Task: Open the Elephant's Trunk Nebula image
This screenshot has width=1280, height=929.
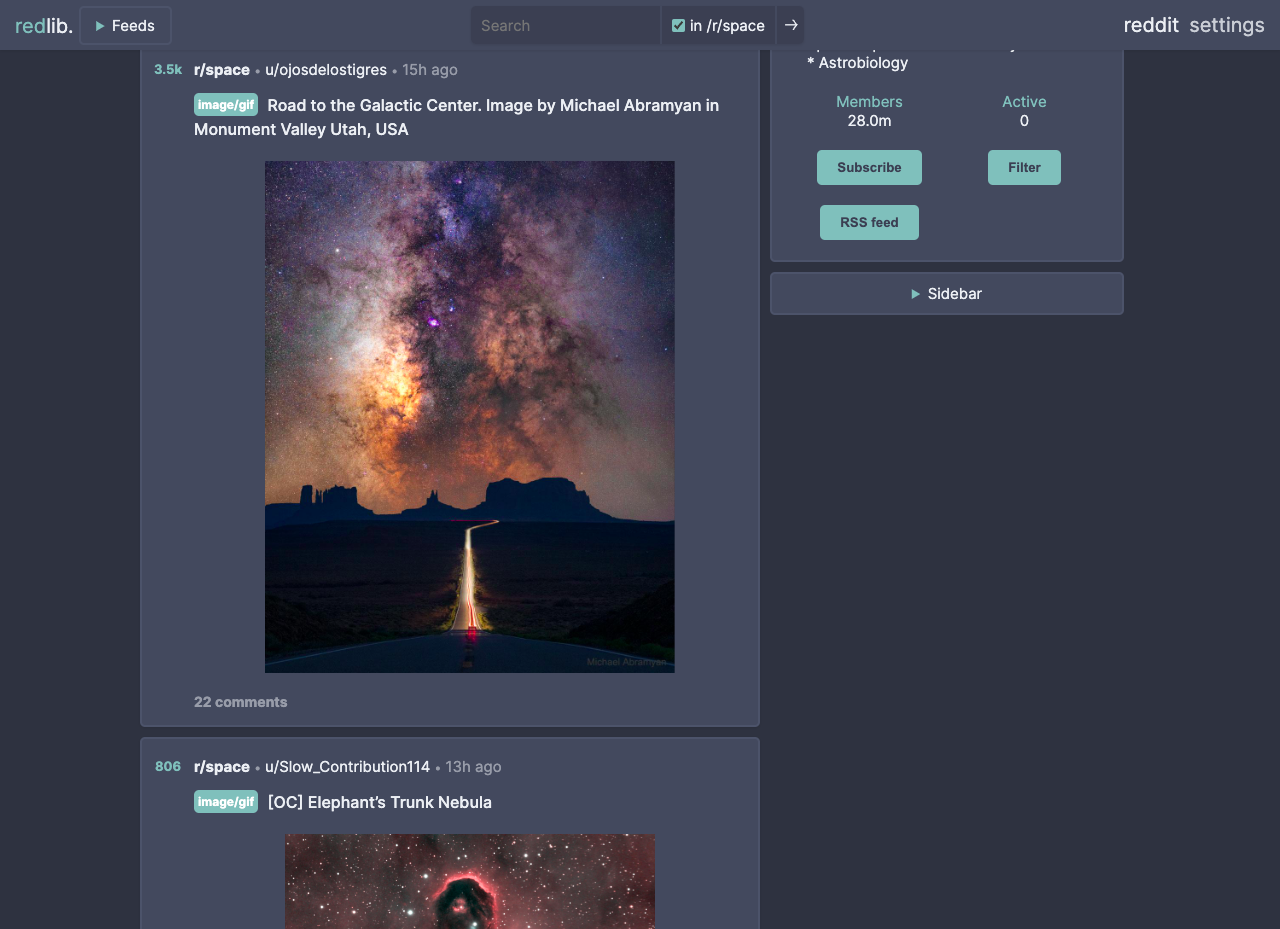Action: pyautogui.click(x=470, y=881)
